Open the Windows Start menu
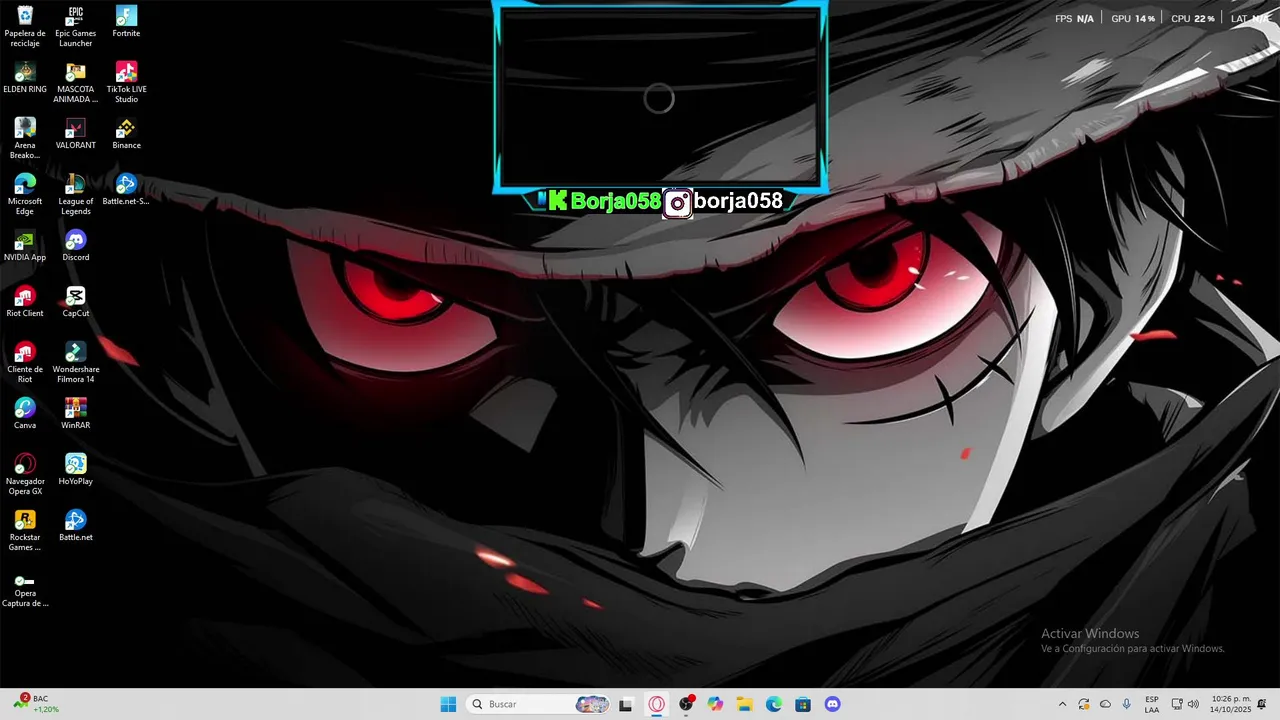The image size is (1280, 720). point(448,704)
